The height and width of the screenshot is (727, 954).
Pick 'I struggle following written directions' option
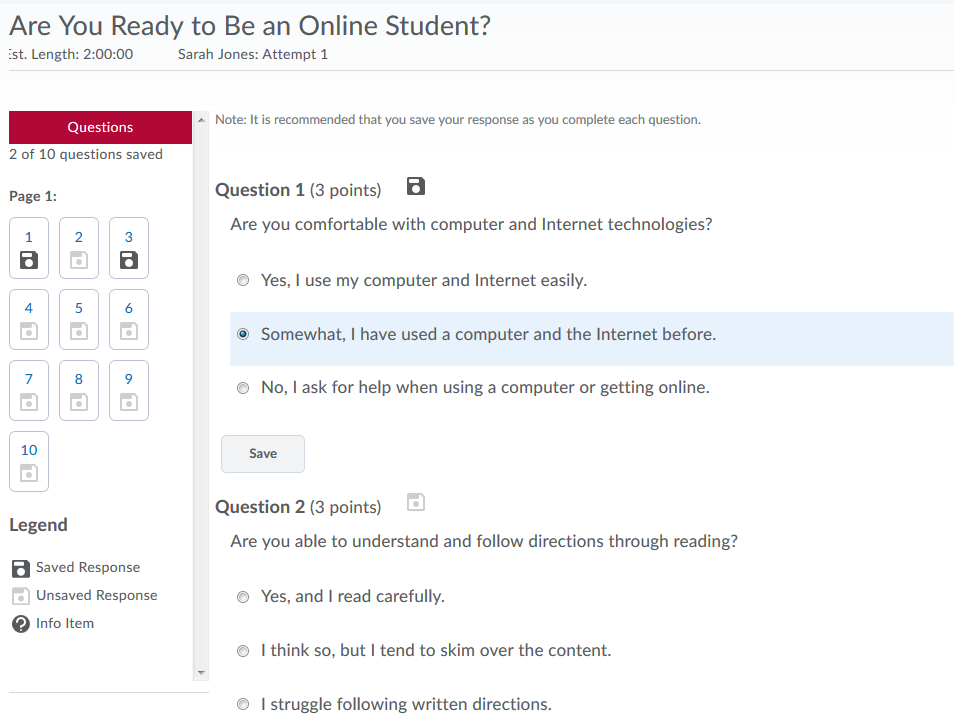pyautogui.click(x=243, y=705)
